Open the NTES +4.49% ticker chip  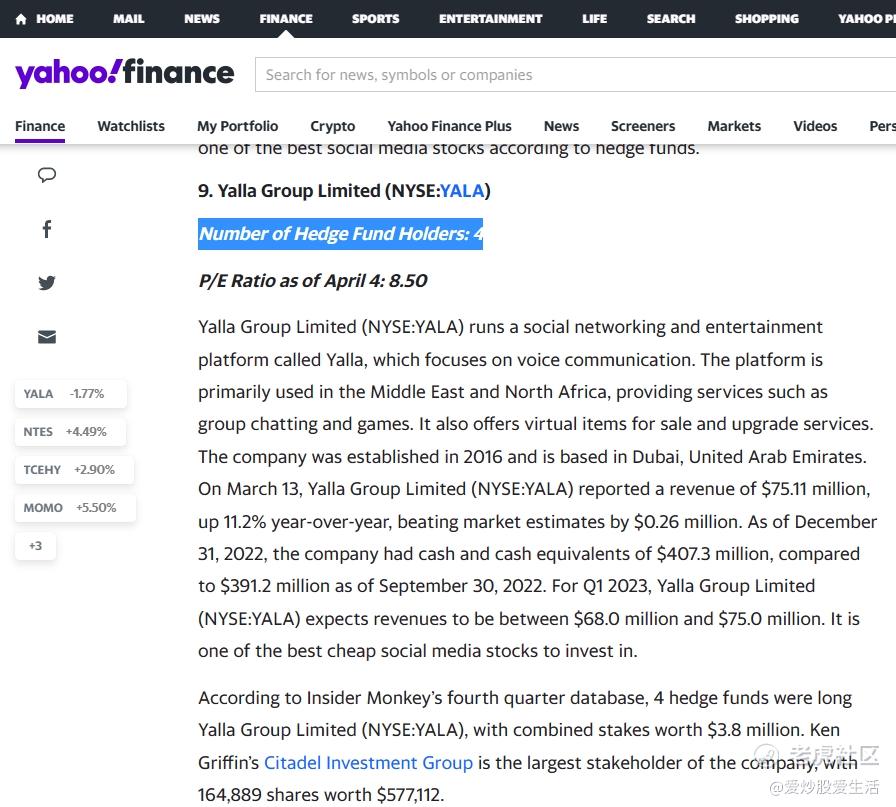pyautogui.click(x=70, y=432)
